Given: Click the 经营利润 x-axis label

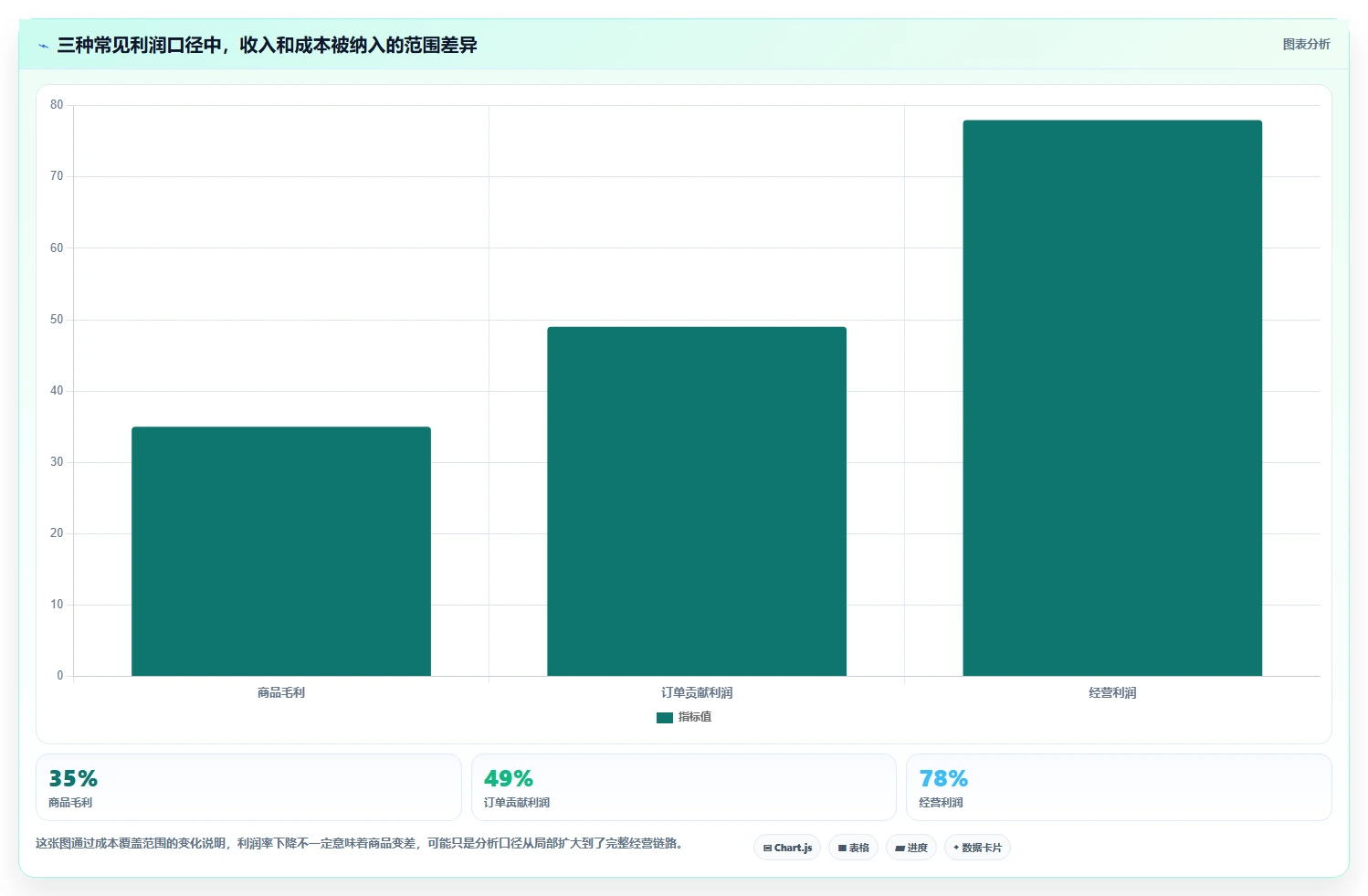Looking at the screenshot, I should pos(1112,692).
